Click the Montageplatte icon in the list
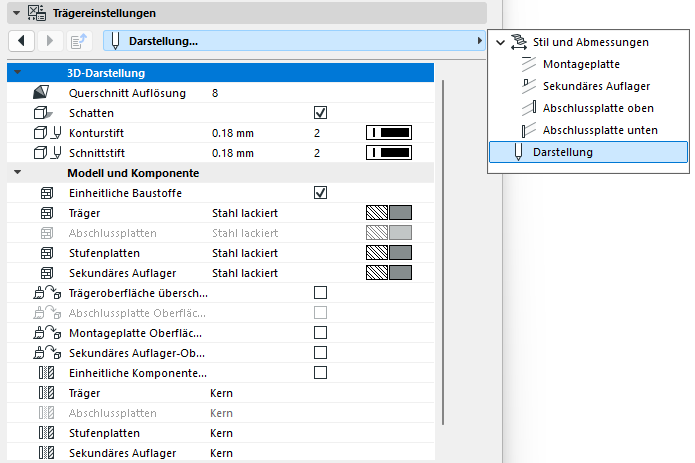 (529, 64)
